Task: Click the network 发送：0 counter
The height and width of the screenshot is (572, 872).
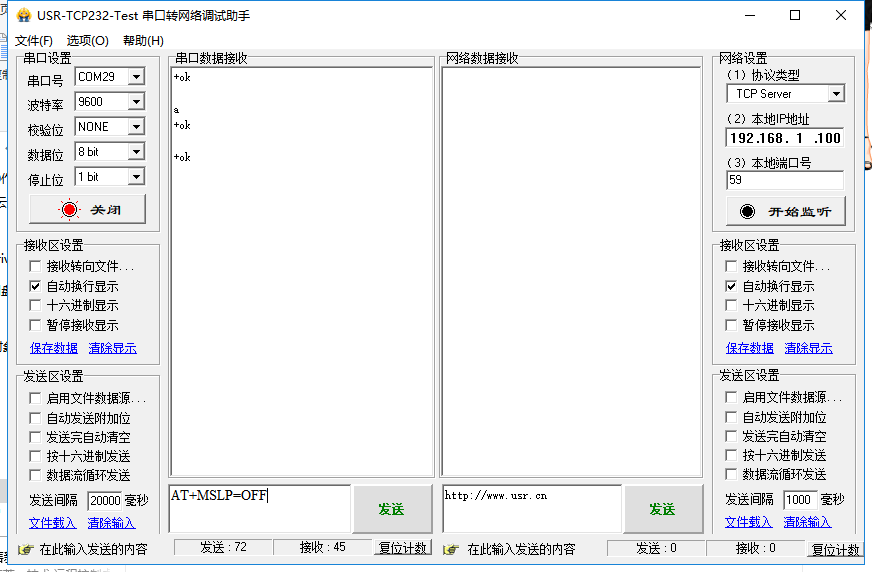Action: (656, 548)
